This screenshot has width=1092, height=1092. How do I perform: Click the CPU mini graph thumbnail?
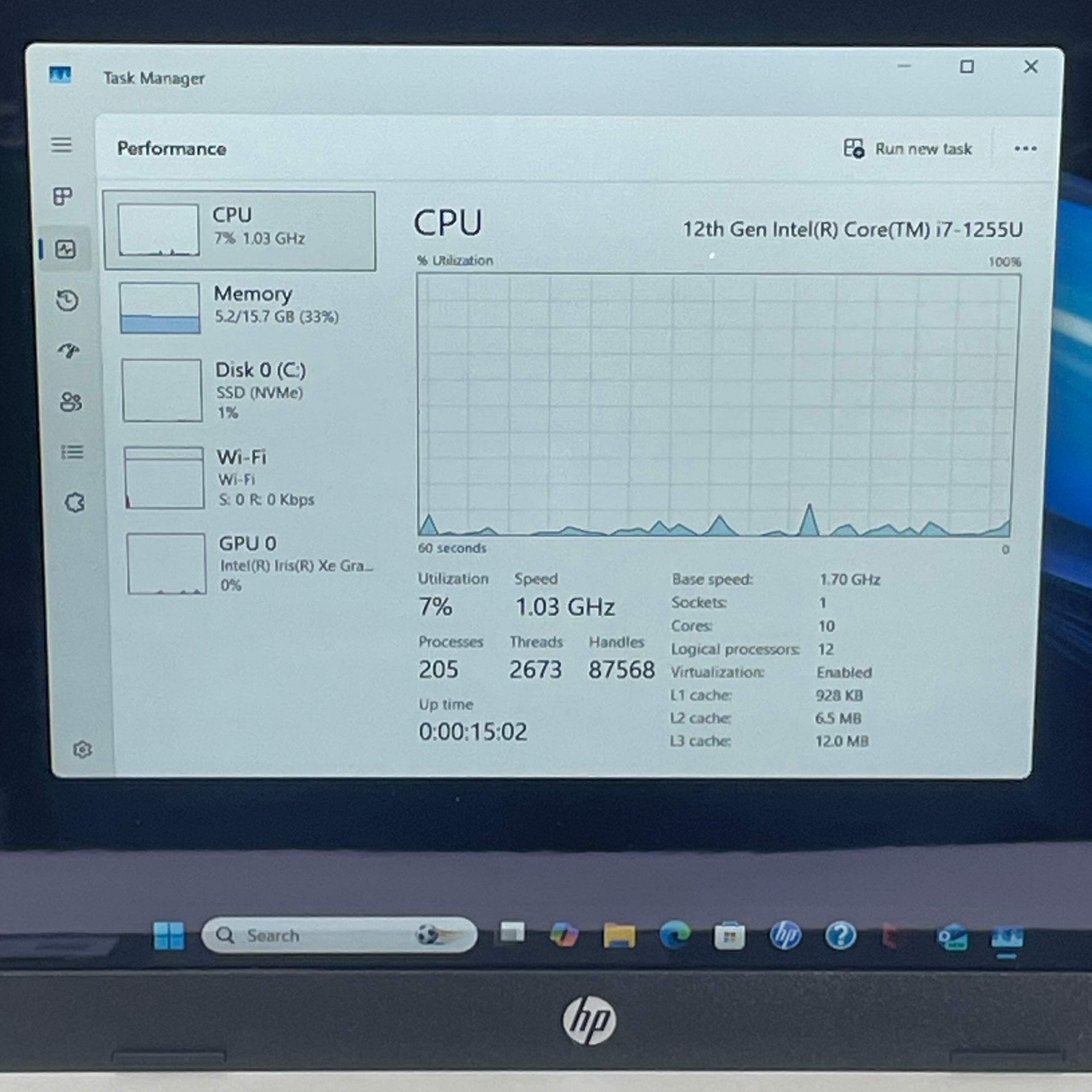pyautogui.click(x=158, y=230)
